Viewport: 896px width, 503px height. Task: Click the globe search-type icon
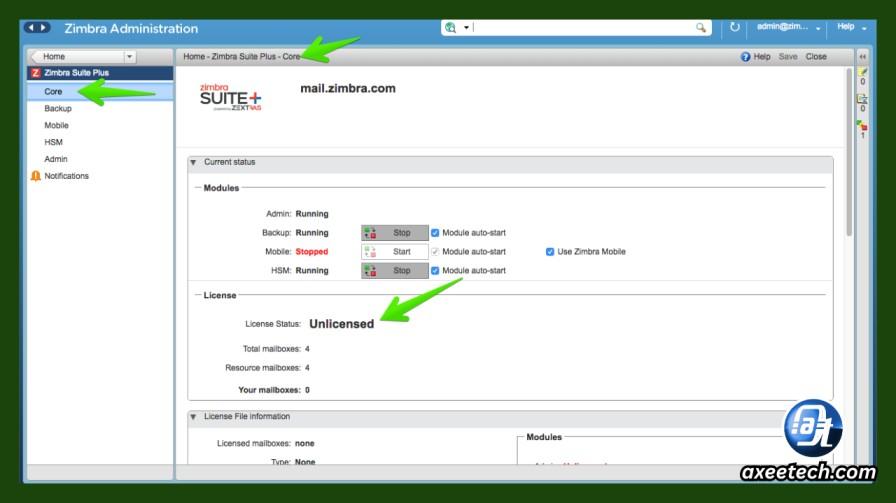click(x=451, y=27)
